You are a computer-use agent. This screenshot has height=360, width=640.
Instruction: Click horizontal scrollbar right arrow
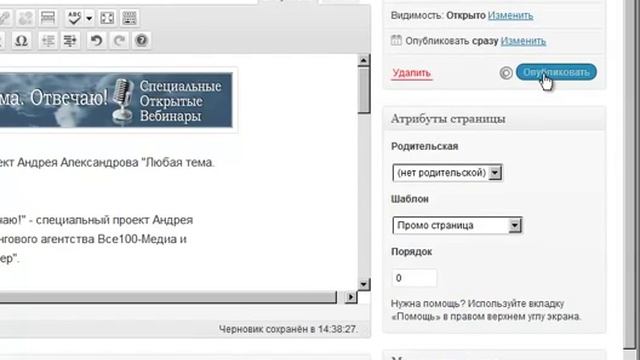point(350,297)
